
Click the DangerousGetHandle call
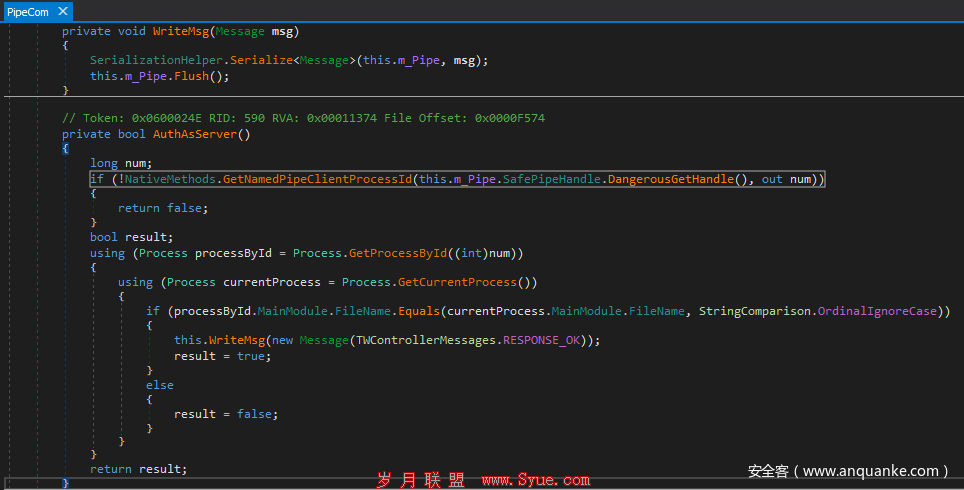pyautogui.click(x=671, y=179)
